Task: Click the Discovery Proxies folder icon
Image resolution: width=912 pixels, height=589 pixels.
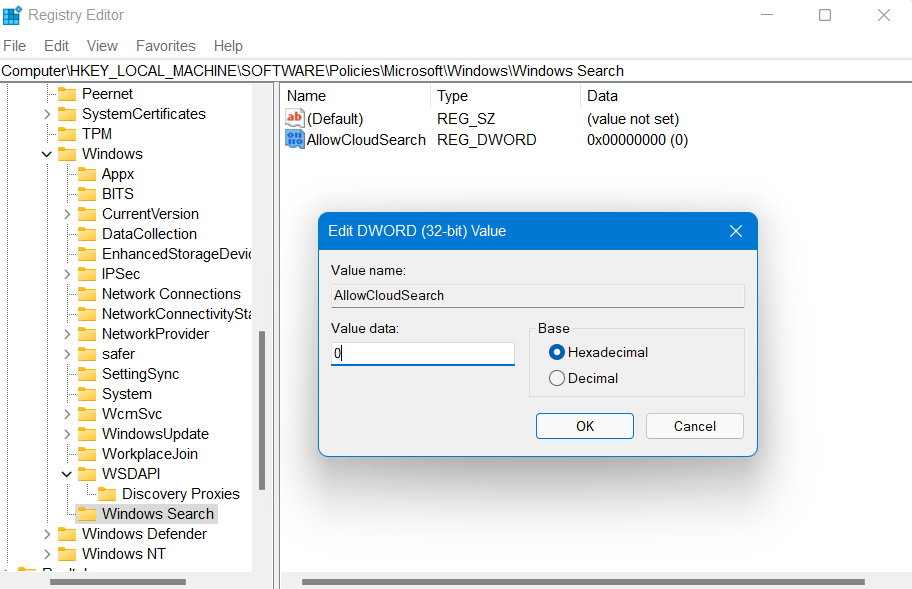Action: click(107, 494)
